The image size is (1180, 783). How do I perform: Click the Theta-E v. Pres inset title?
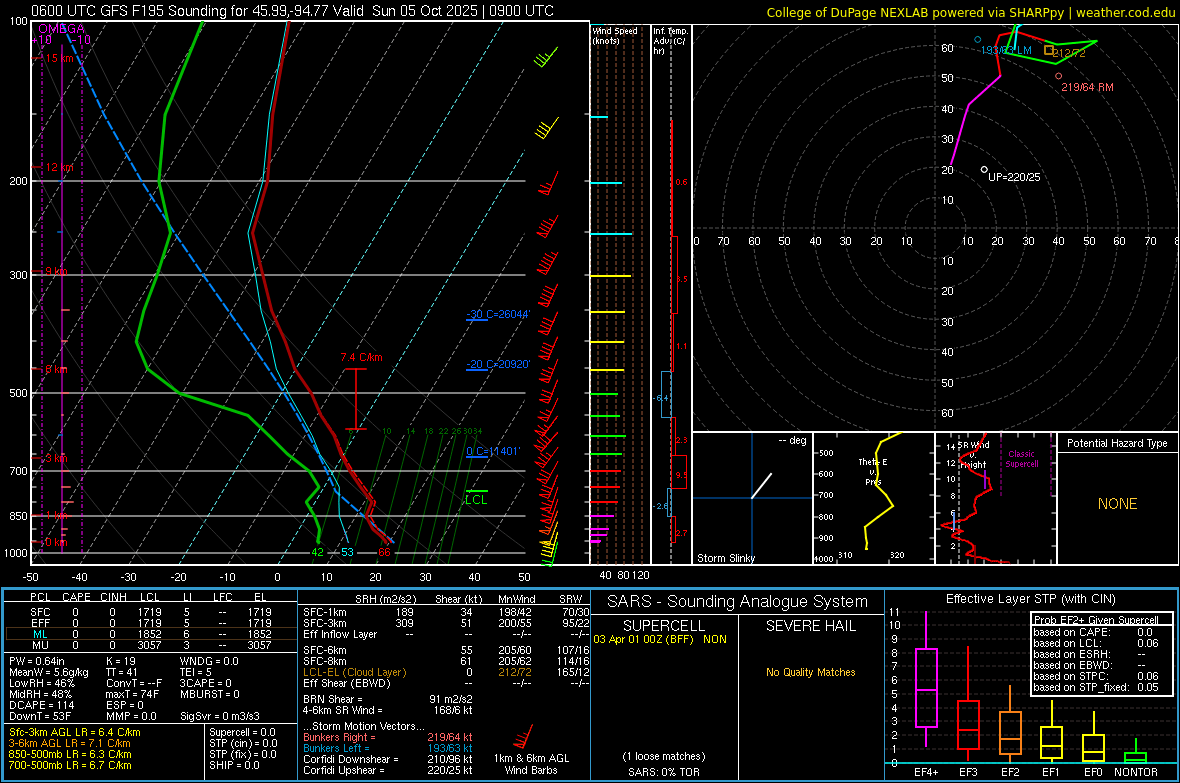tap(872, 471)
